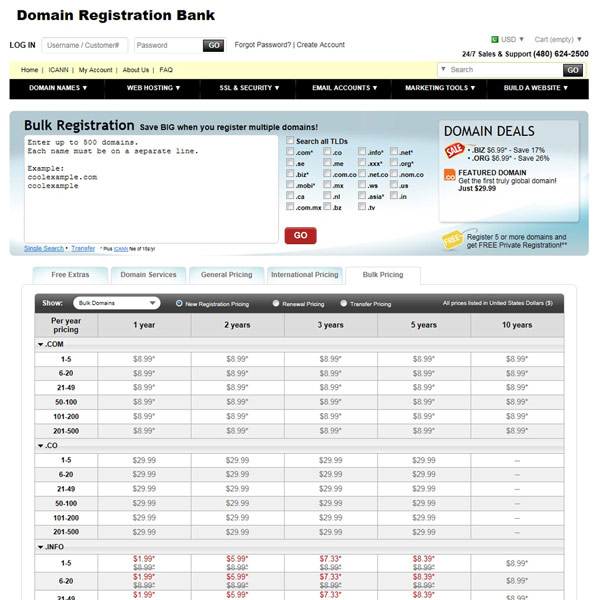Click the Single Search link

[x=44, y=248]
